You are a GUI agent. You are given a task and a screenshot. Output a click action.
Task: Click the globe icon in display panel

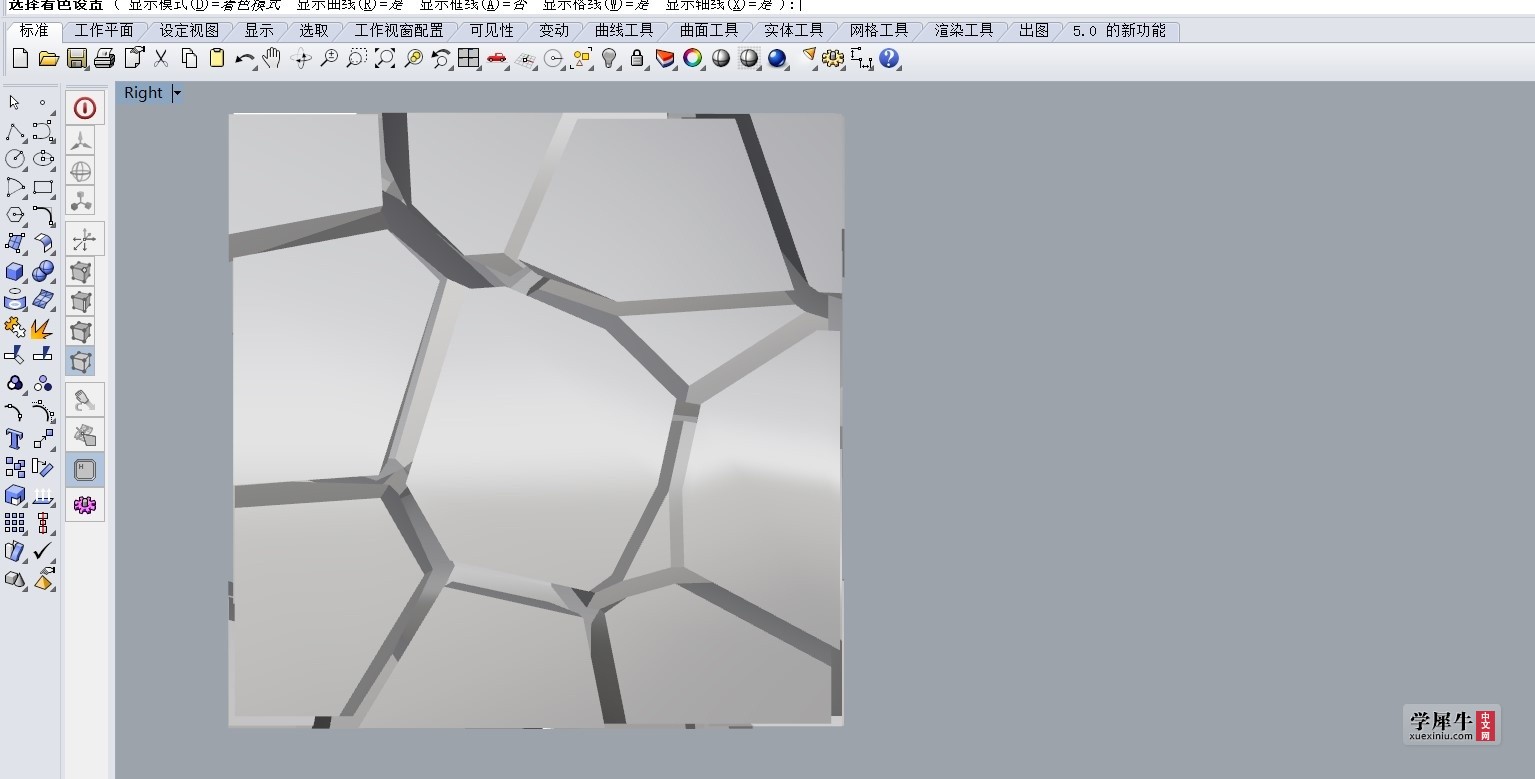81,171
